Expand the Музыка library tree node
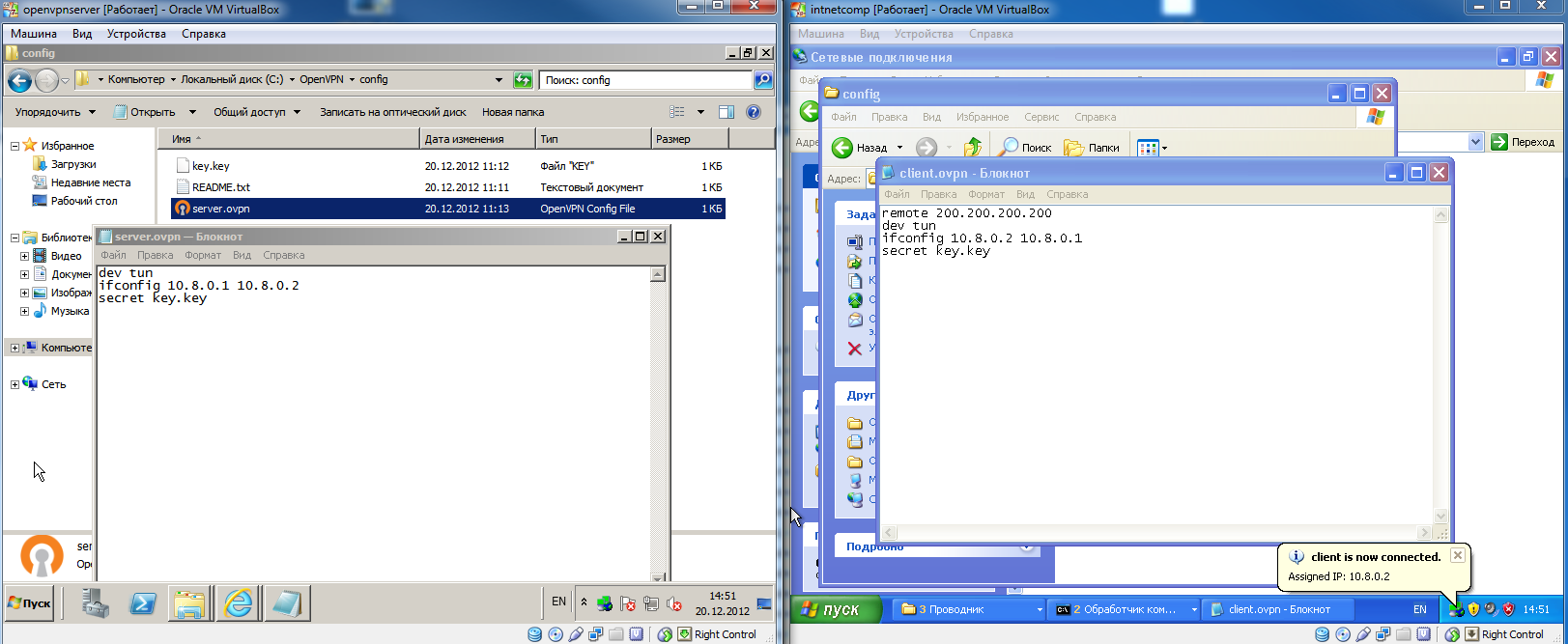The height and width of the screenshot is (644, 1568). [x=24, y=311]
